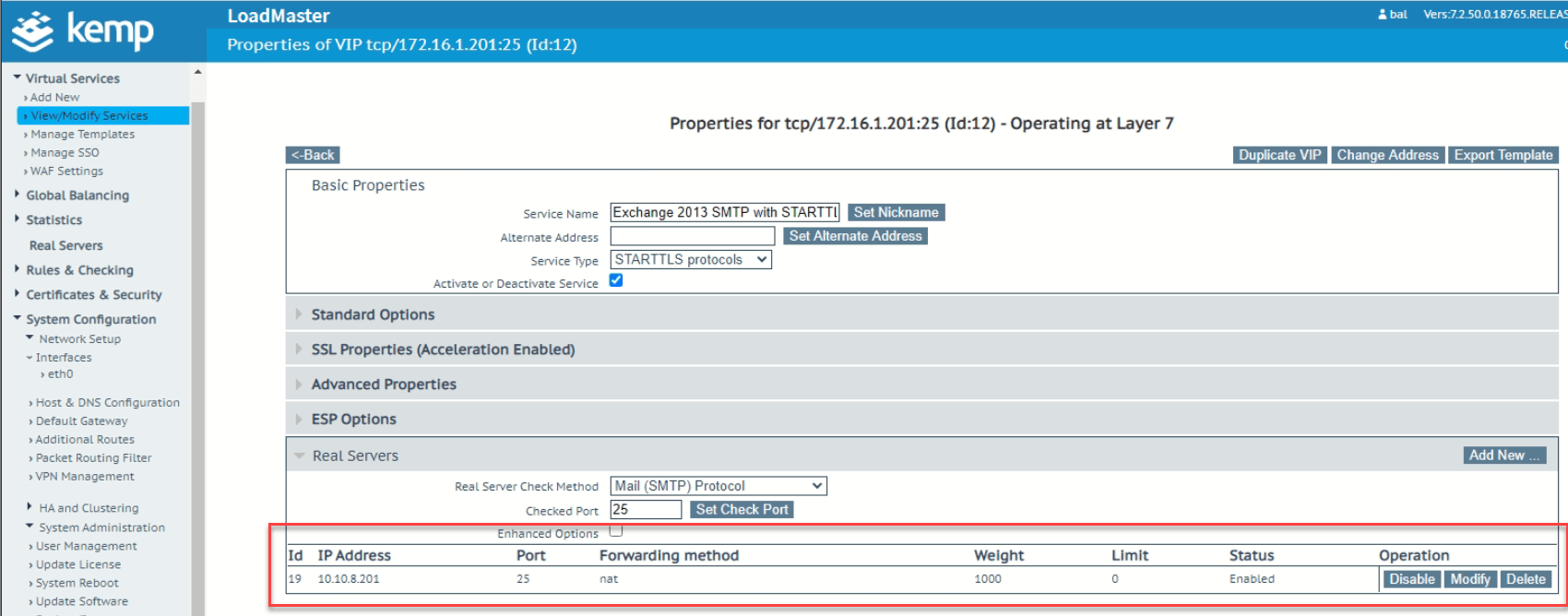1568x616 pixels.
Task: Open Update Software page
Action: [x=81, y=602]
